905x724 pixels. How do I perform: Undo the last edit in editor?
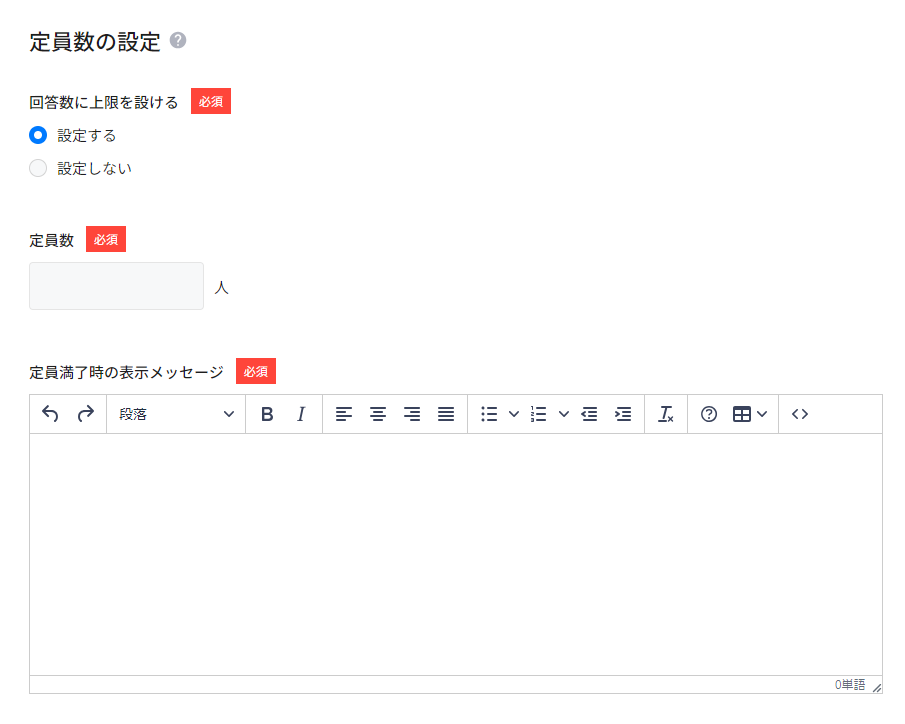(50, 414)
